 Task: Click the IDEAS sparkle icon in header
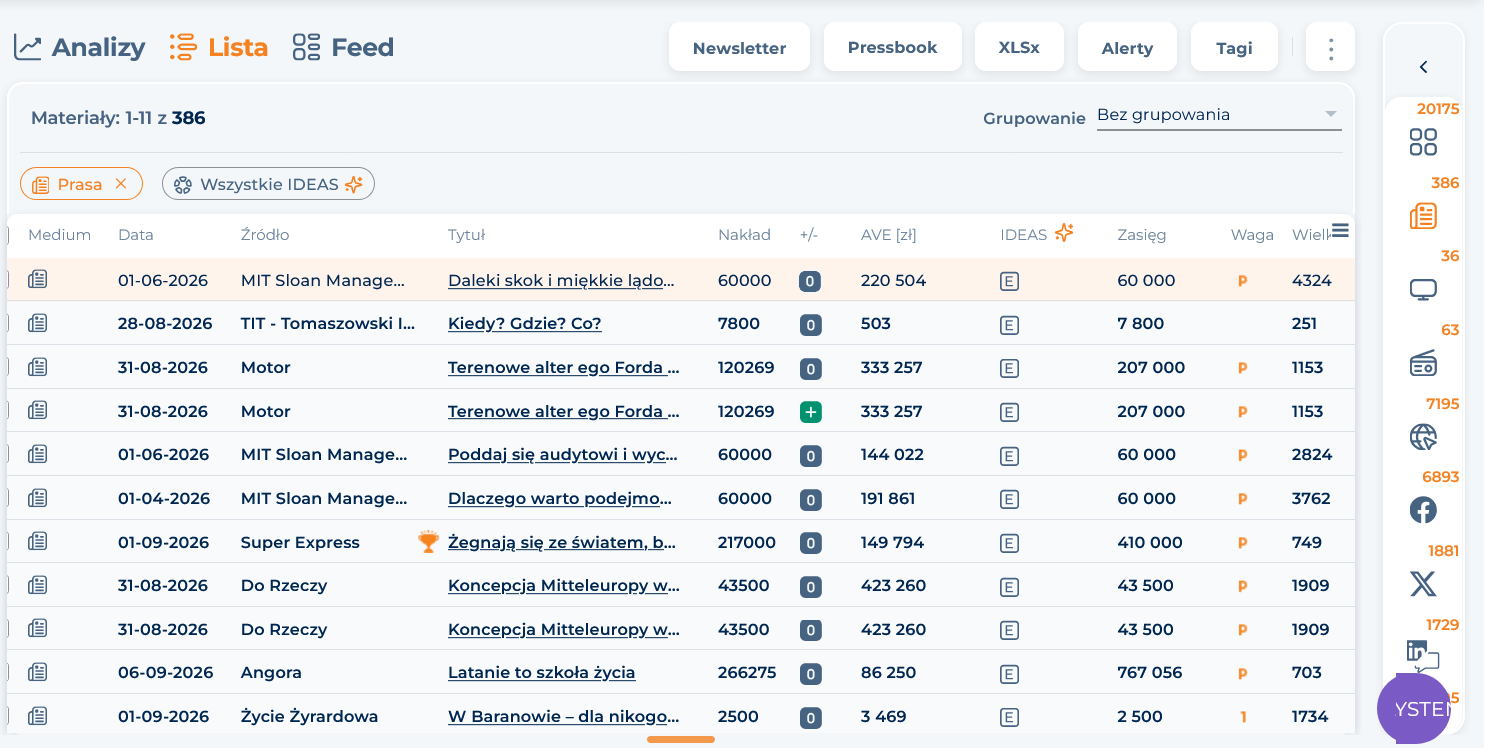1064,233
